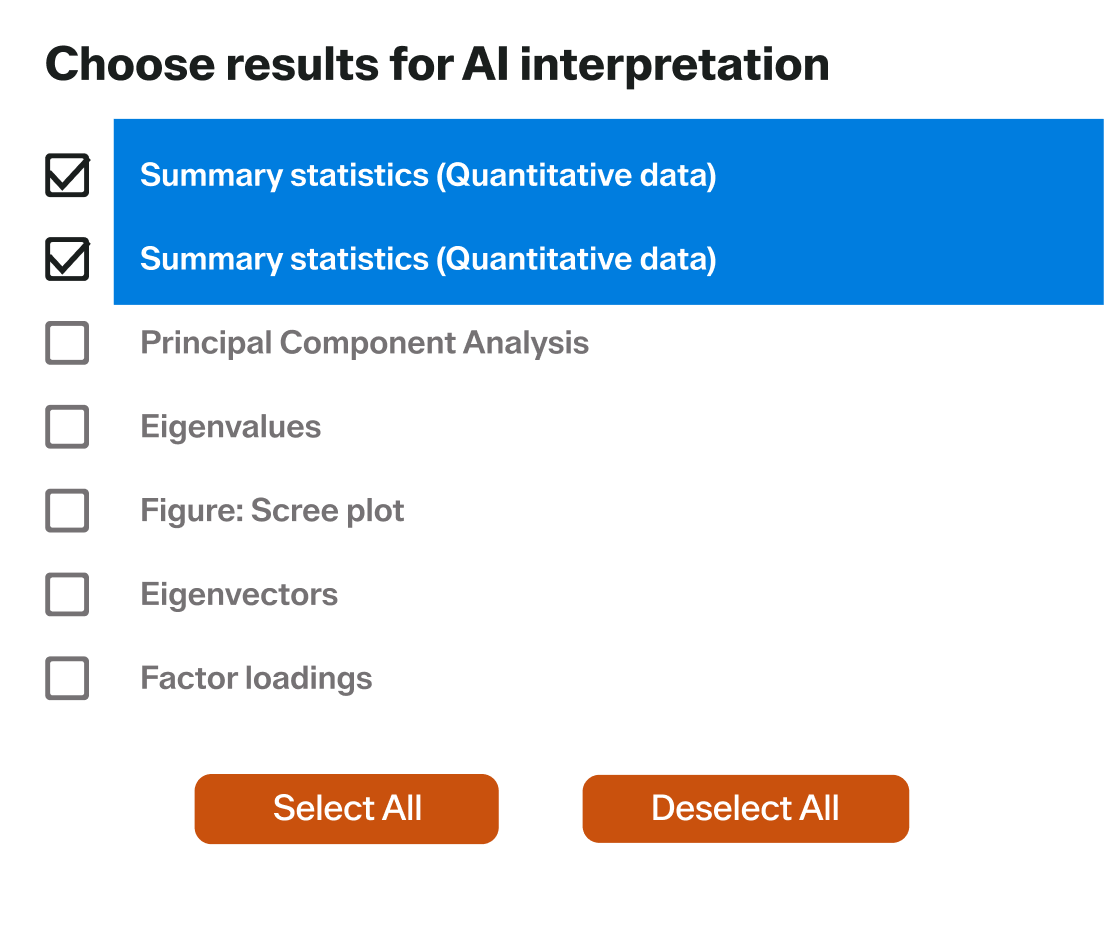1107x930 pixels.
Task: Uncheck the first Summary statistics checkbox
Action: [x=67, y=176]
